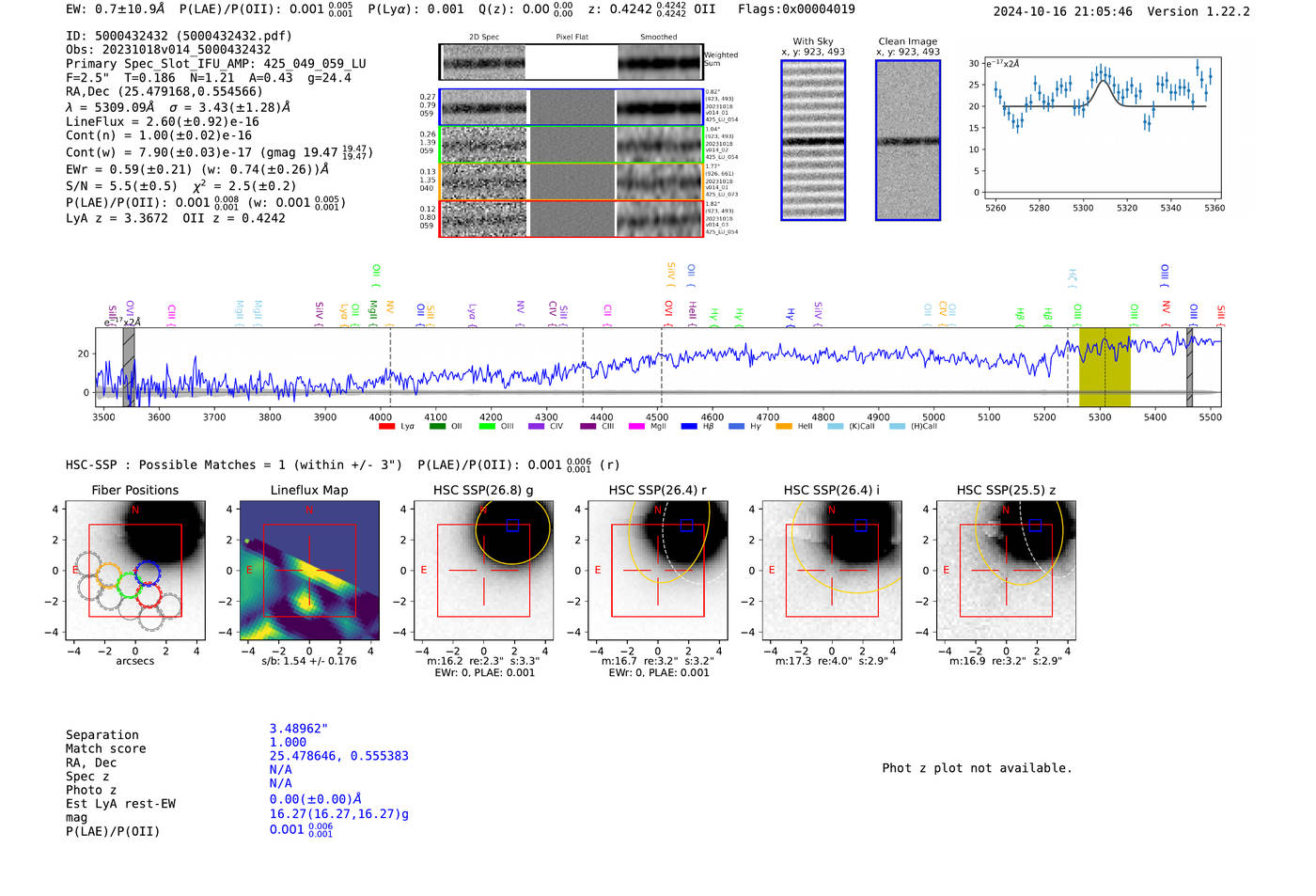Click the m:17.3 re:4.0" caption under i image
Image resolution: width=1316 pixels, height=896 pixels.
click(x=832, y=661)
